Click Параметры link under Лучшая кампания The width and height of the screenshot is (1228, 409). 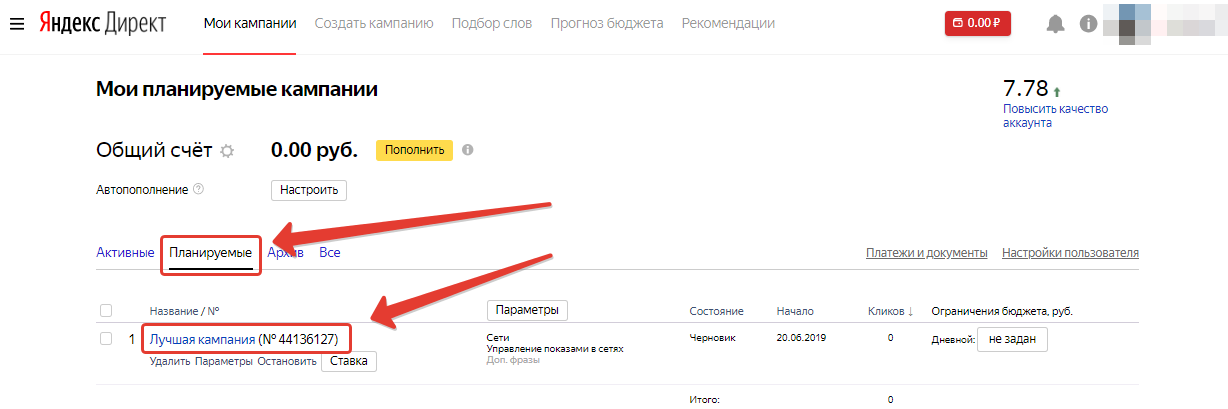point(224,361)
